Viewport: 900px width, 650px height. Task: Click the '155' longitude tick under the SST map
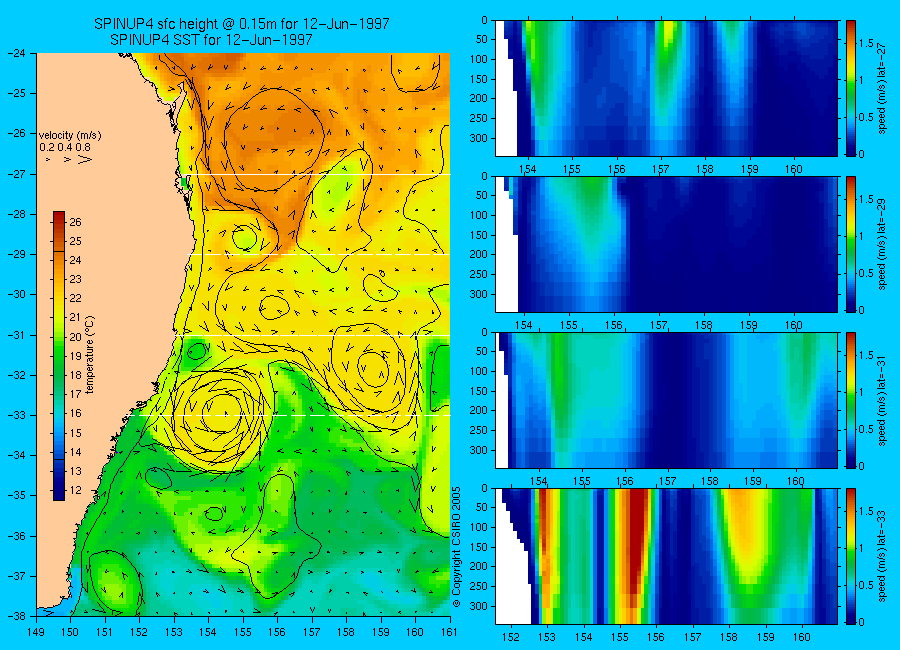[x=243, y=633]
